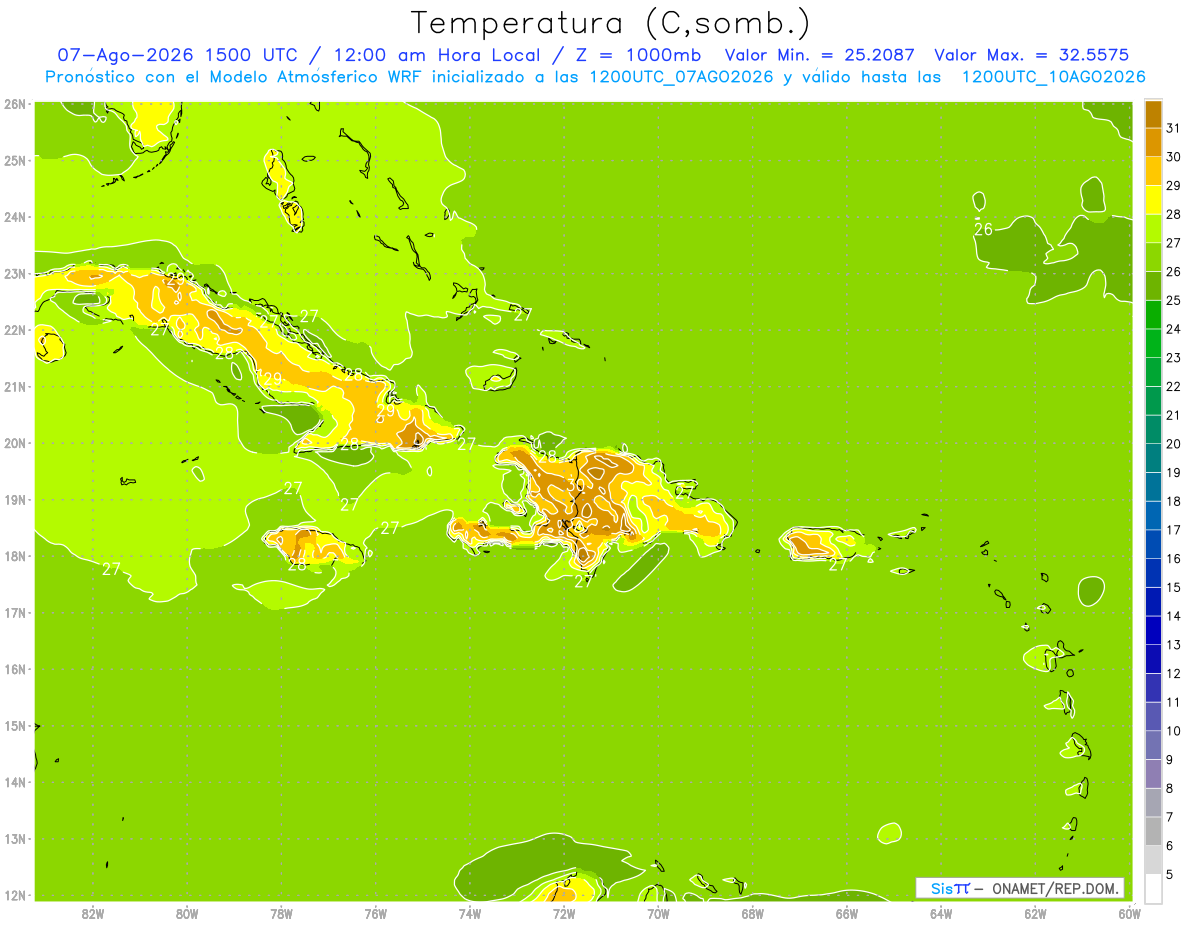Click the legend scale value "31"
1200x927 pixels.
click(1174, 128)
